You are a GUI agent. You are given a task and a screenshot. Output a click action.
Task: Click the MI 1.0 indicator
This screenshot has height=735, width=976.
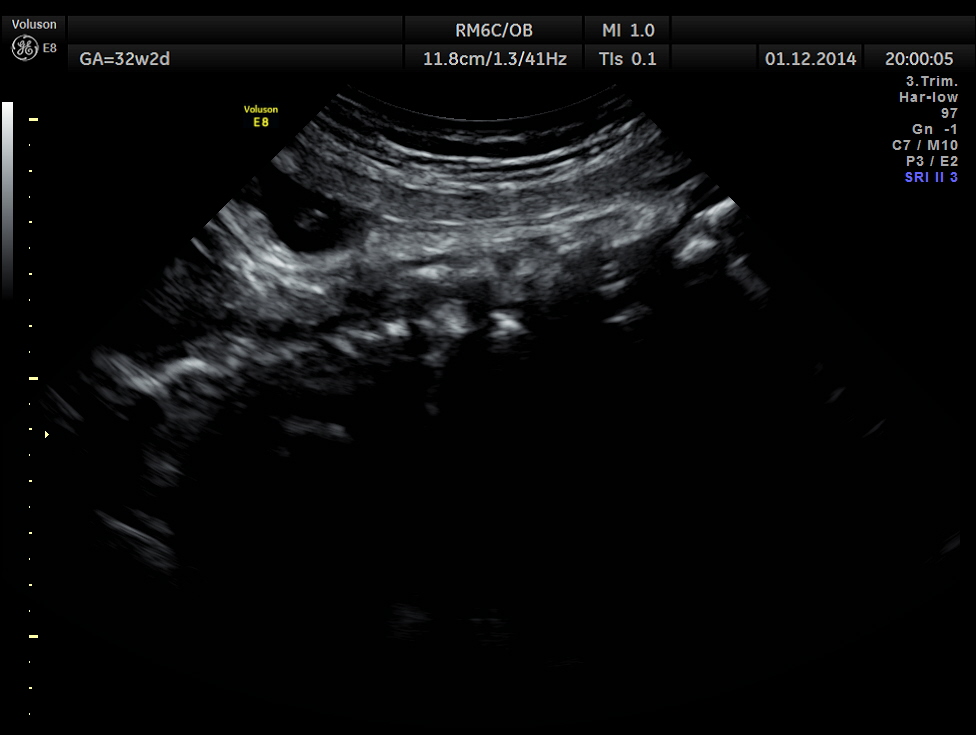point(628,31)
